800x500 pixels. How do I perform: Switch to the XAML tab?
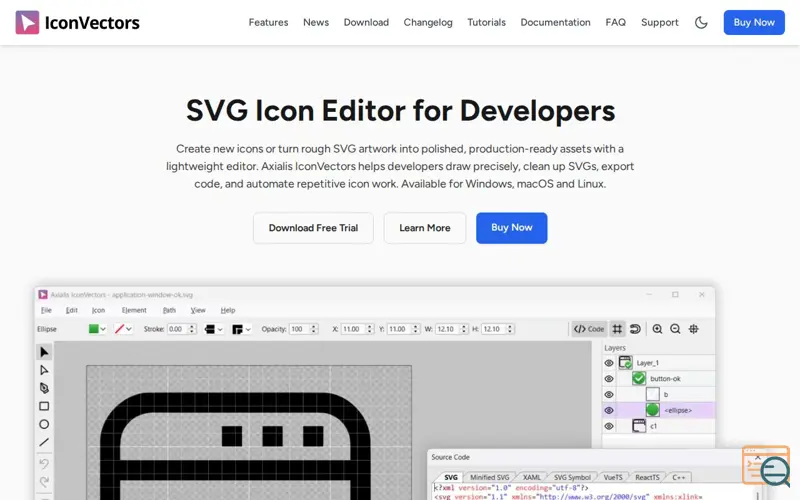tap(532, 478)
